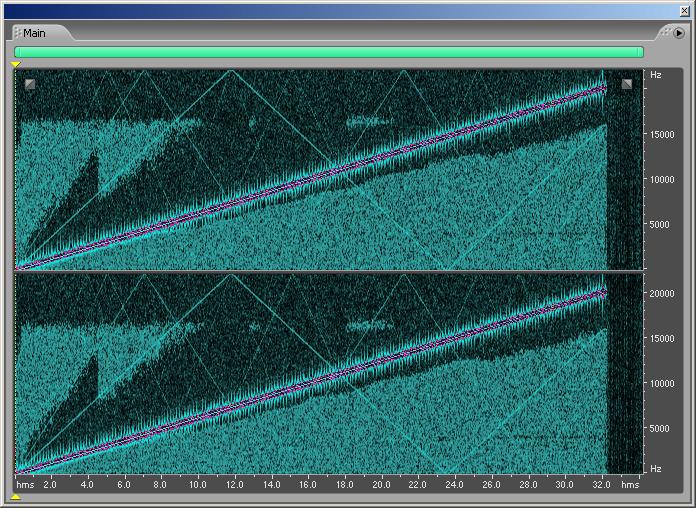Image resolution: width=696 pixels, height=508 pixels.
Task: Click the yellow cursor marker below the time ruler
Action: pyautogui.click(x=16, y=497)
